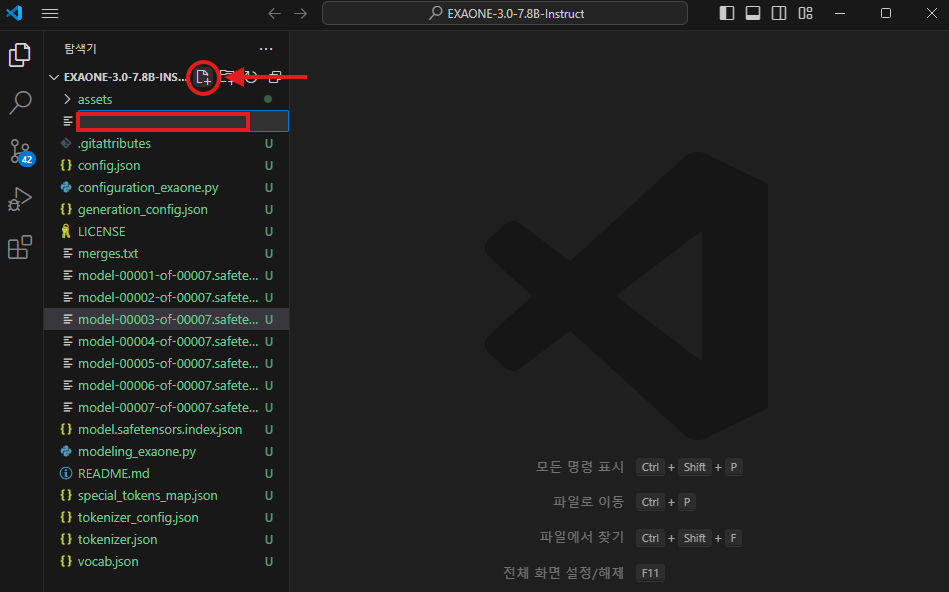Click the U git status on README.md

click(269, 474)
